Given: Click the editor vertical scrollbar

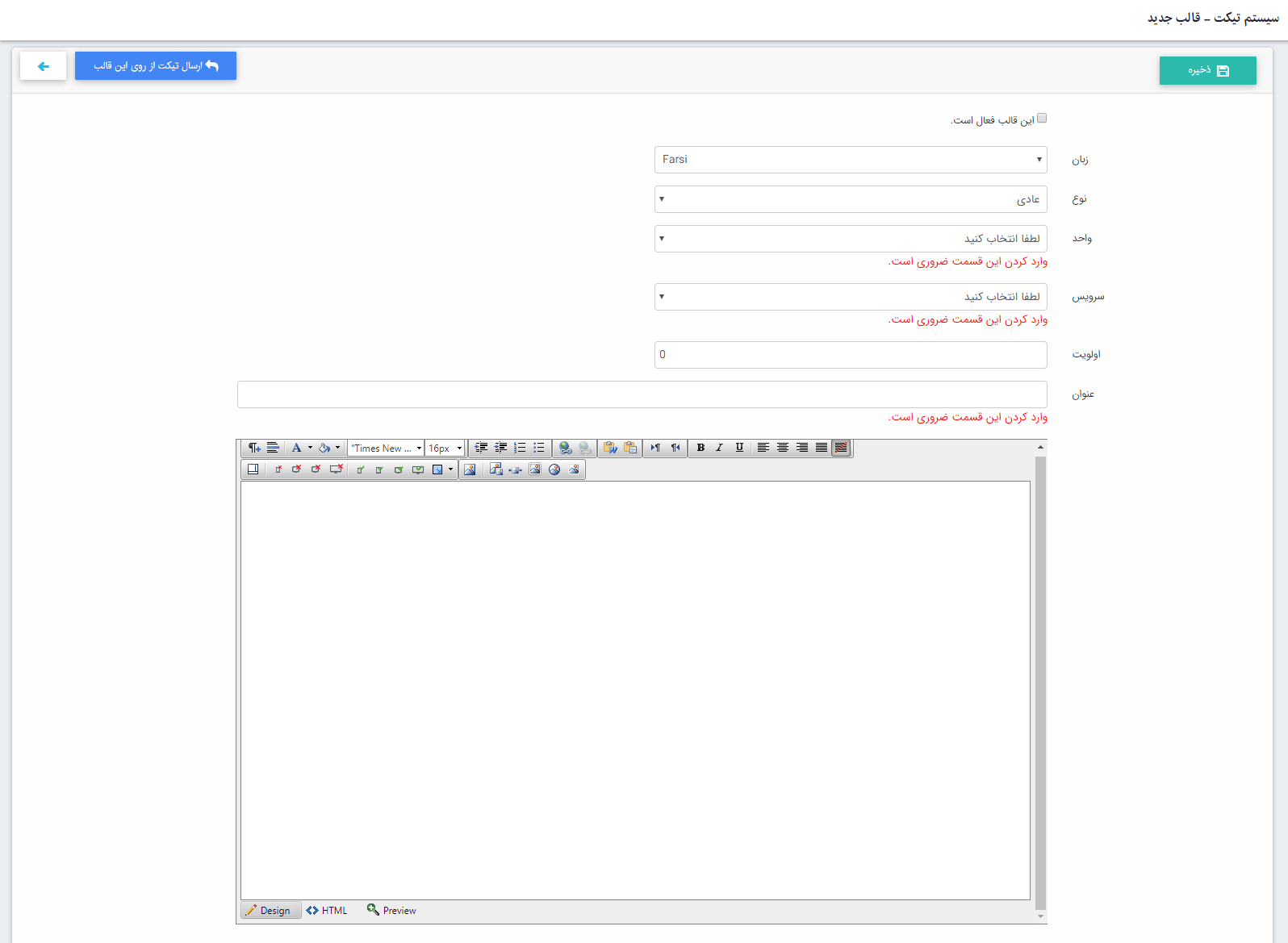Looking at the screenshot, I should [x=1041, y=682].
